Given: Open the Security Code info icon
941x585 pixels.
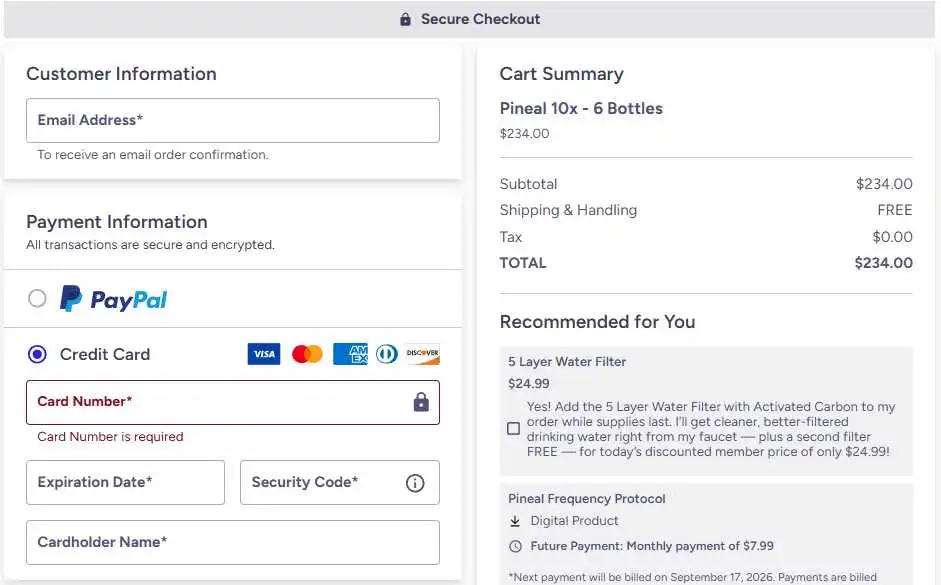Looking at the screenshot, I should click(415, 483).
